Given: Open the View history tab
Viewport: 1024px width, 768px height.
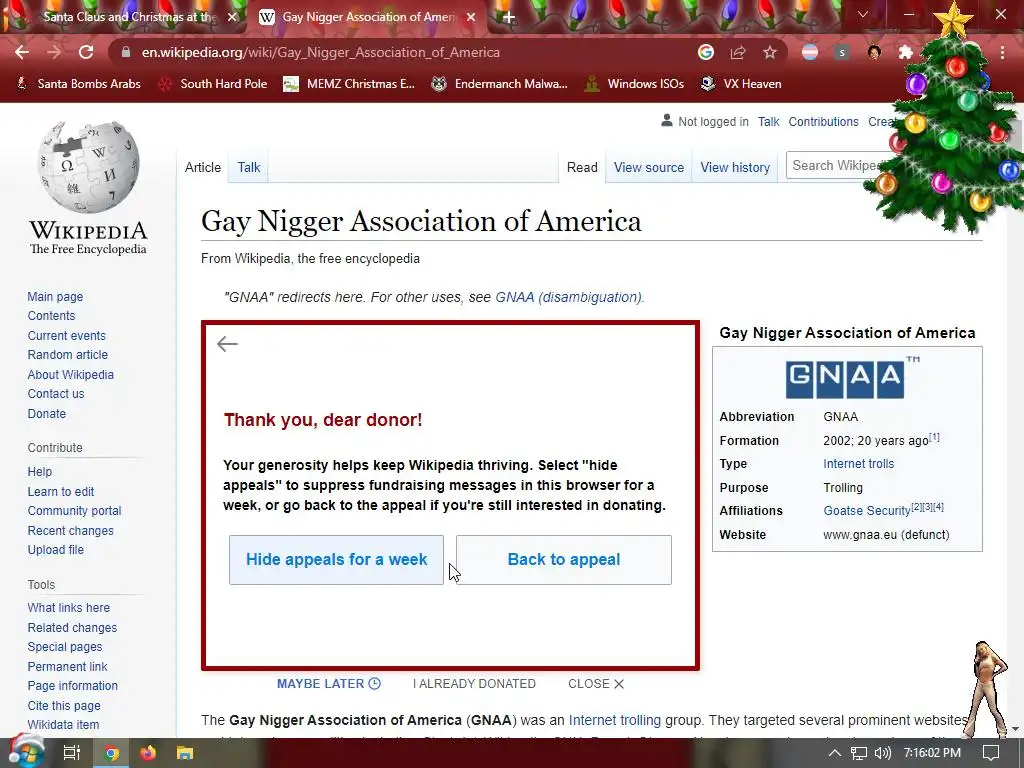Looking at the screenshot, I should coord(735,167).
